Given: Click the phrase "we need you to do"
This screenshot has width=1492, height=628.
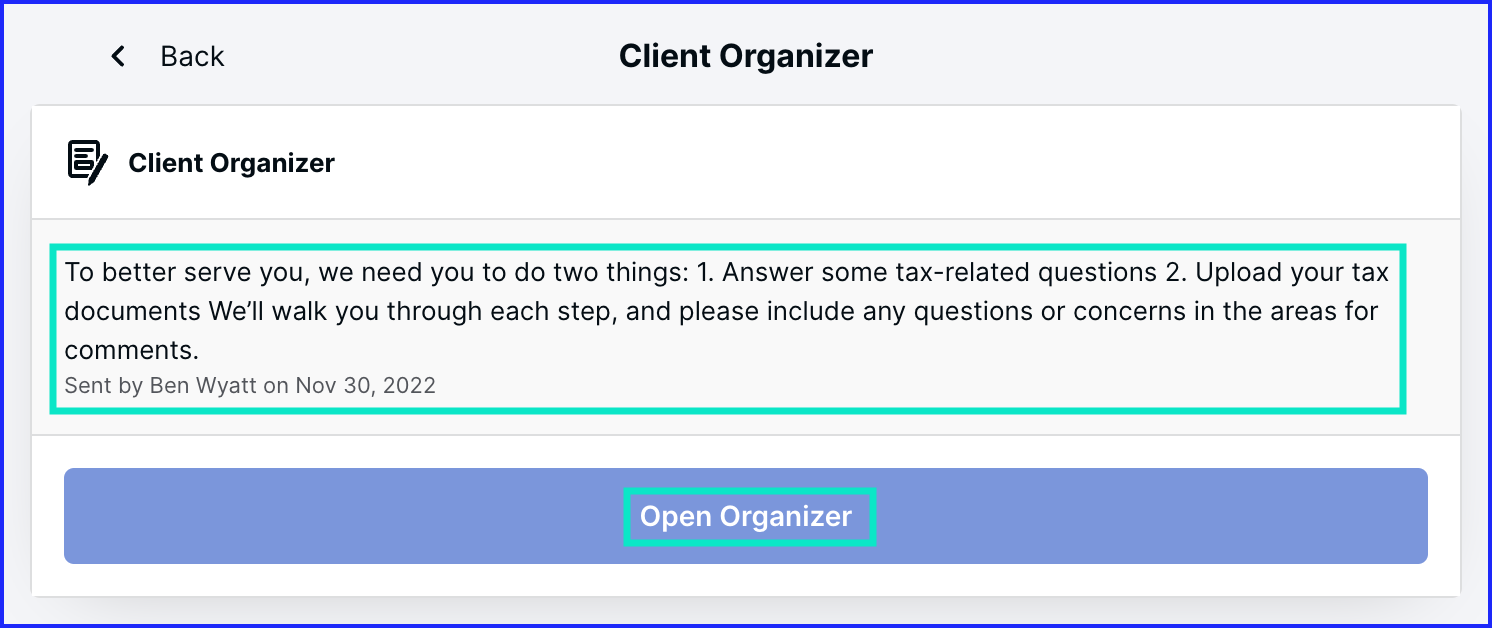Looking at the screenshot, I should tap(430, 271).
